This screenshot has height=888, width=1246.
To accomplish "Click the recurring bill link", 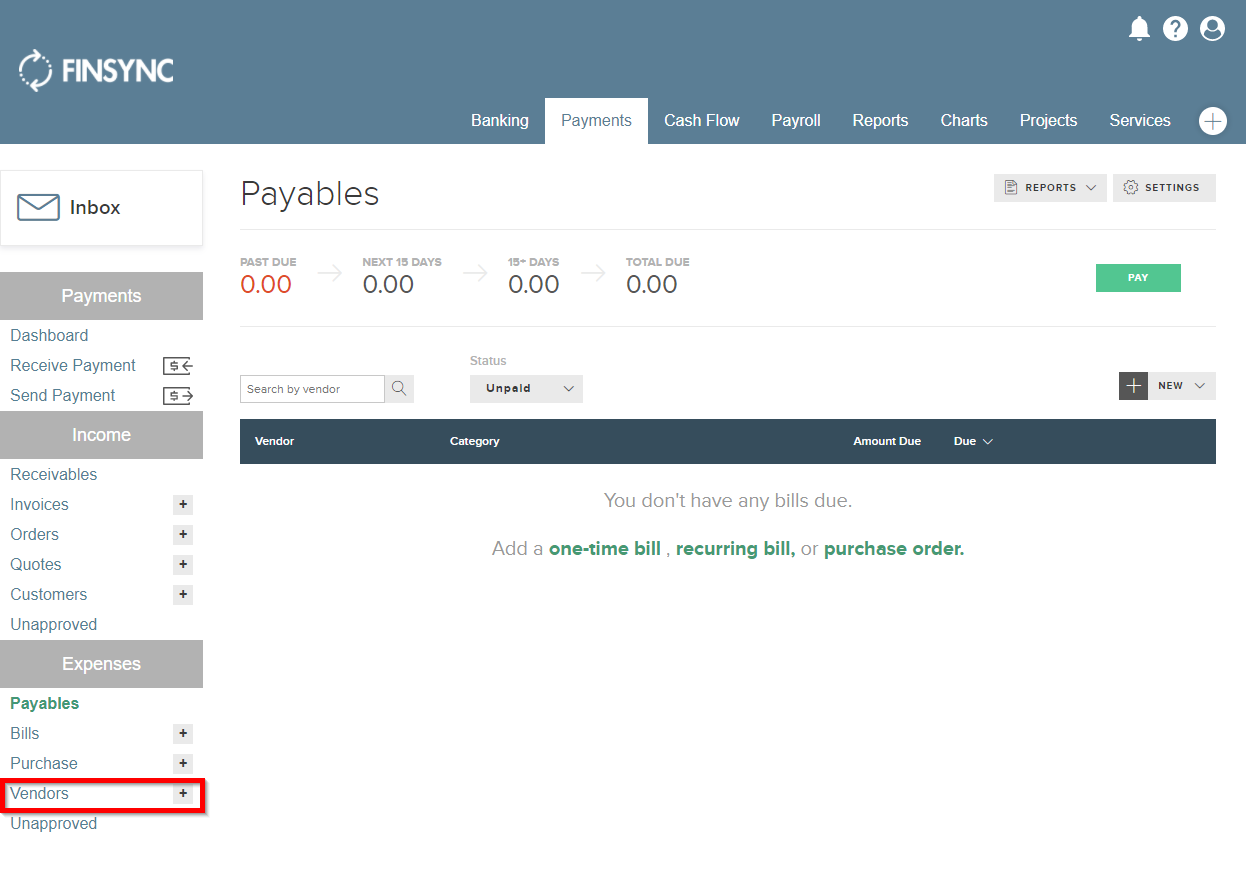I will pos(735,549).
